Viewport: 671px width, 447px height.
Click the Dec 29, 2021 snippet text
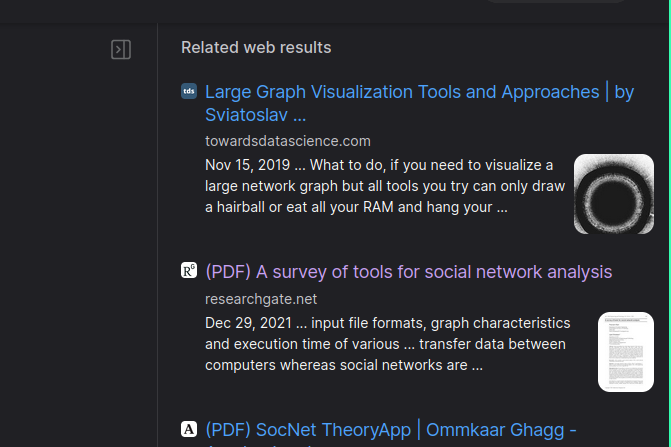click(388, 344)
